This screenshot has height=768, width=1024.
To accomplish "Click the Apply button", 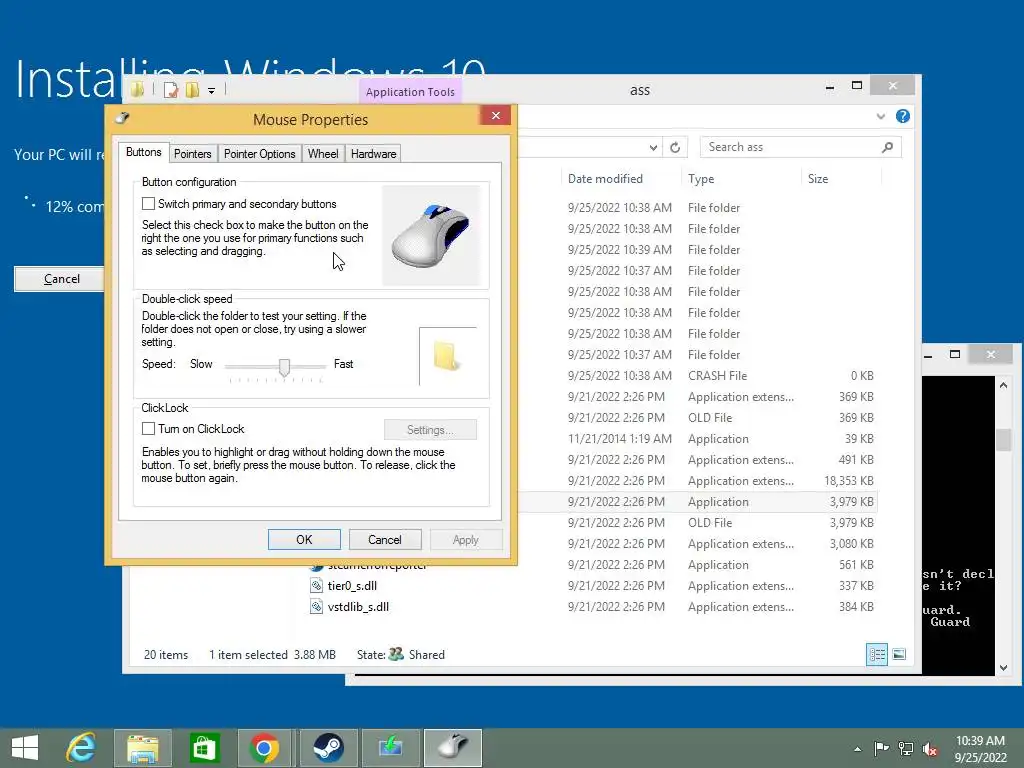I will coord(466,539).
